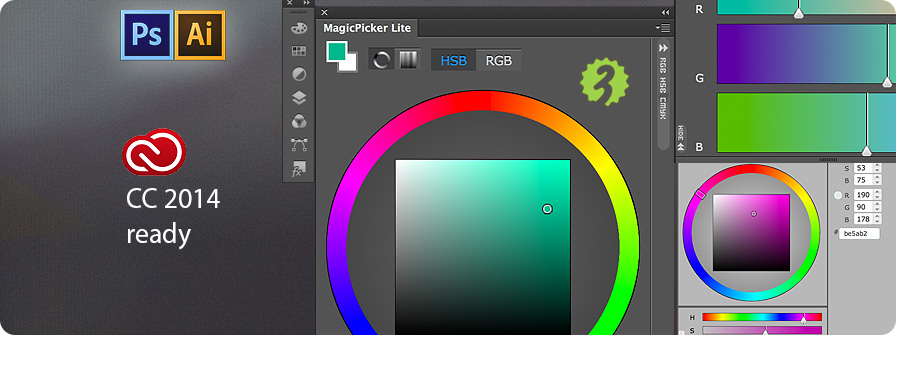Open the Styles fx panel icon
Viewport: 900px width, 380px height.
298,168
